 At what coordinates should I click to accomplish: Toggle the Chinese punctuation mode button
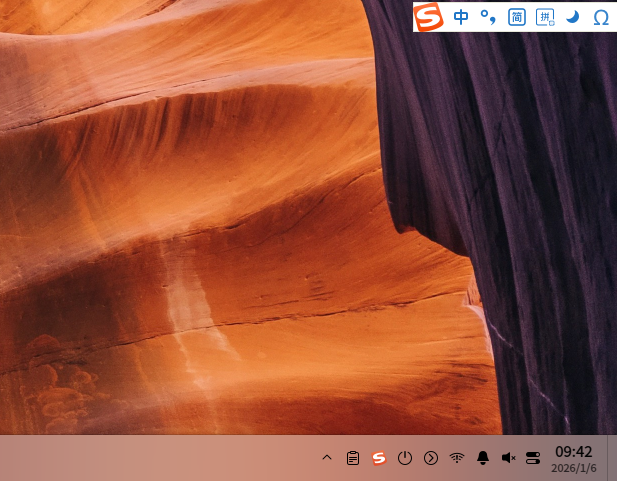click(488, 17)
